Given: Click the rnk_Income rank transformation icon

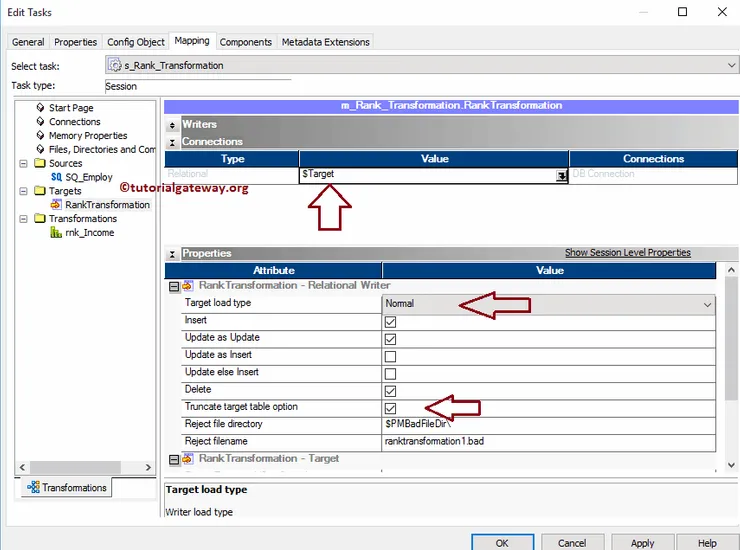Looking at the screenshot, I should 57,233.
